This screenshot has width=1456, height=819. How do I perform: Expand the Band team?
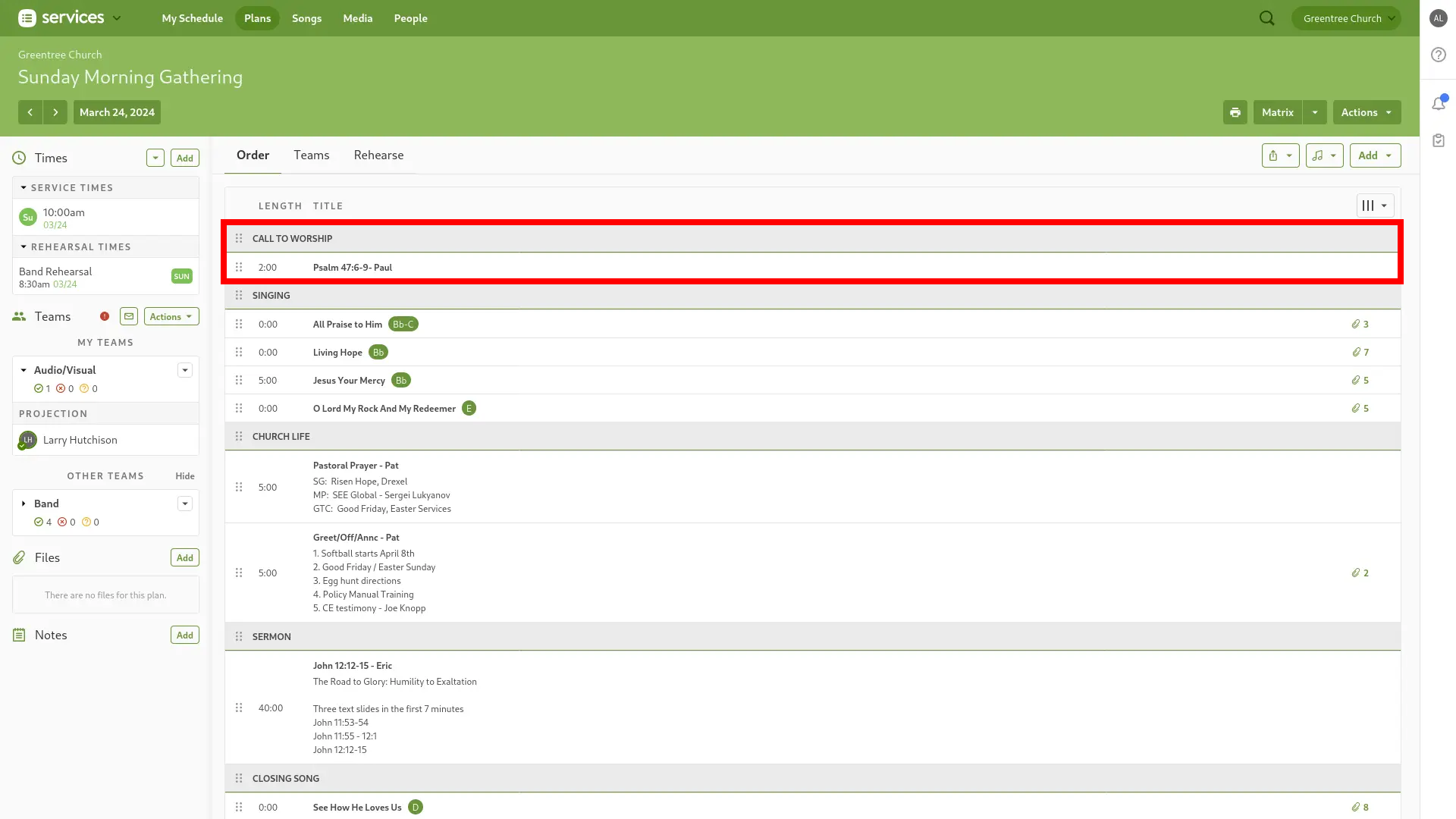click(24, 504)
